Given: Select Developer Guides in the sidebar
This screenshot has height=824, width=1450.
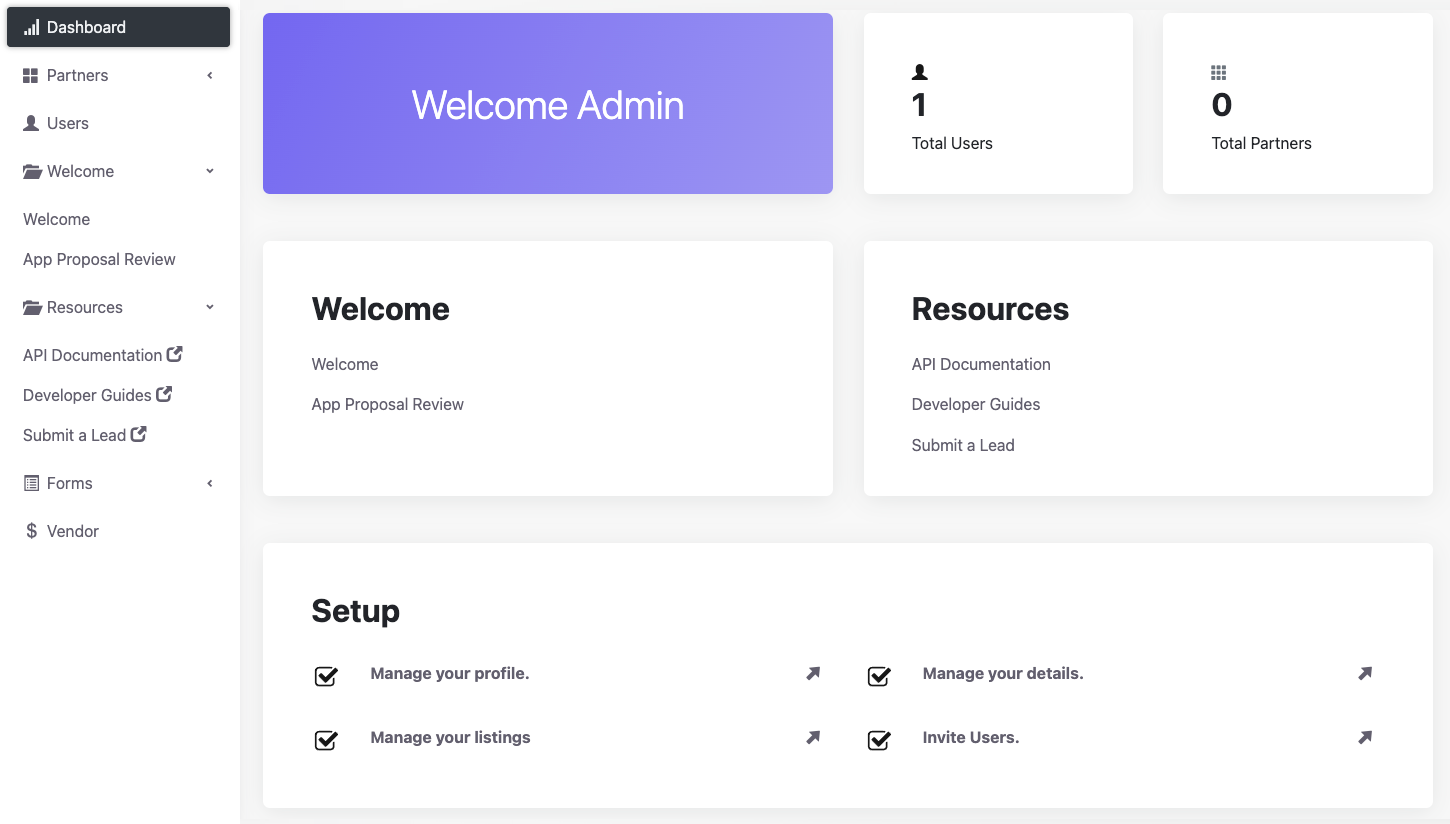Looking at the screenshot, I should coord(87,396).
